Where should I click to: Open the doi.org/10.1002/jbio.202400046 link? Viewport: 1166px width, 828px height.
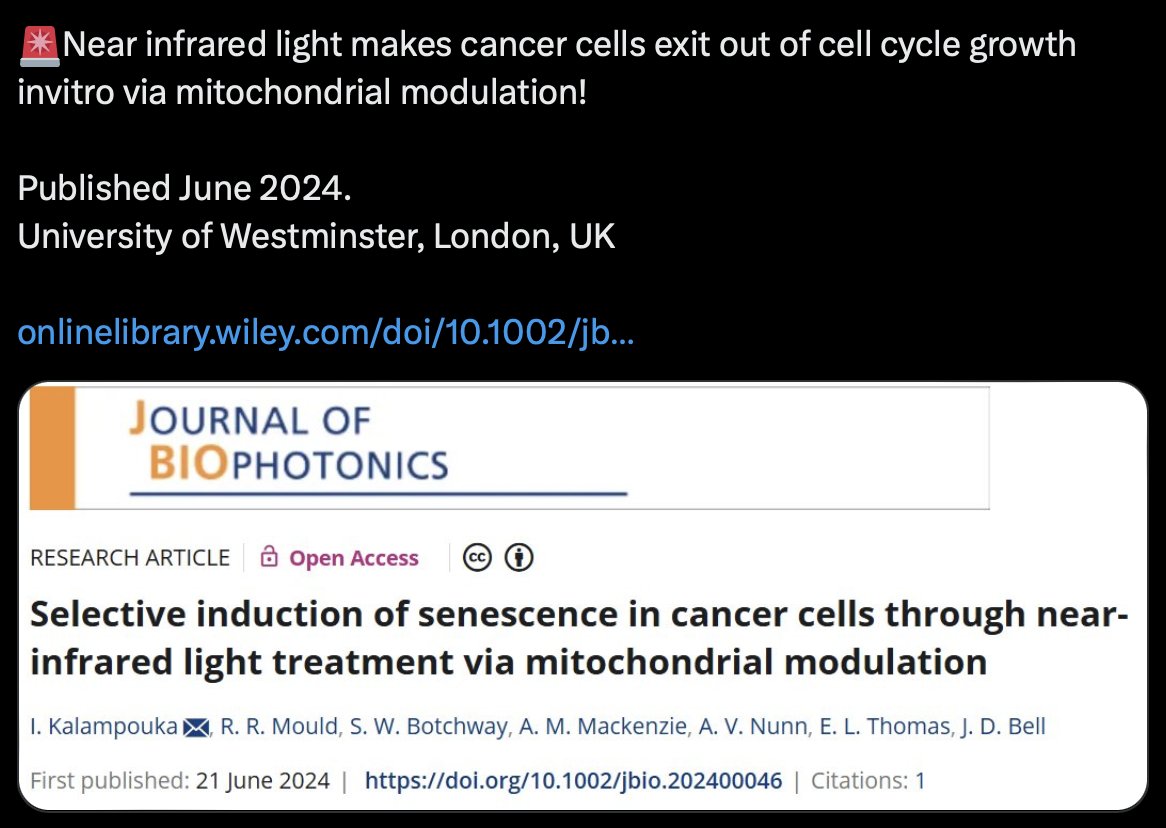[573, 781]
